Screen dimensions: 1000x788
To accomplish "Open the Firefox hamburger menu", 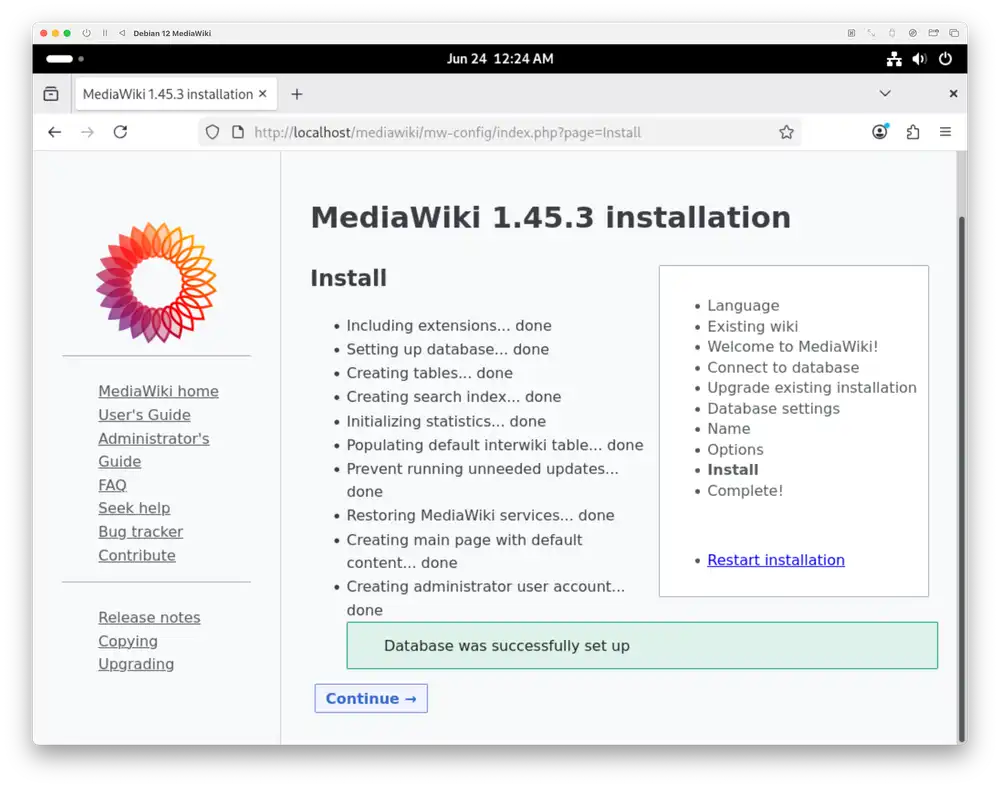I will coord(945,132).
